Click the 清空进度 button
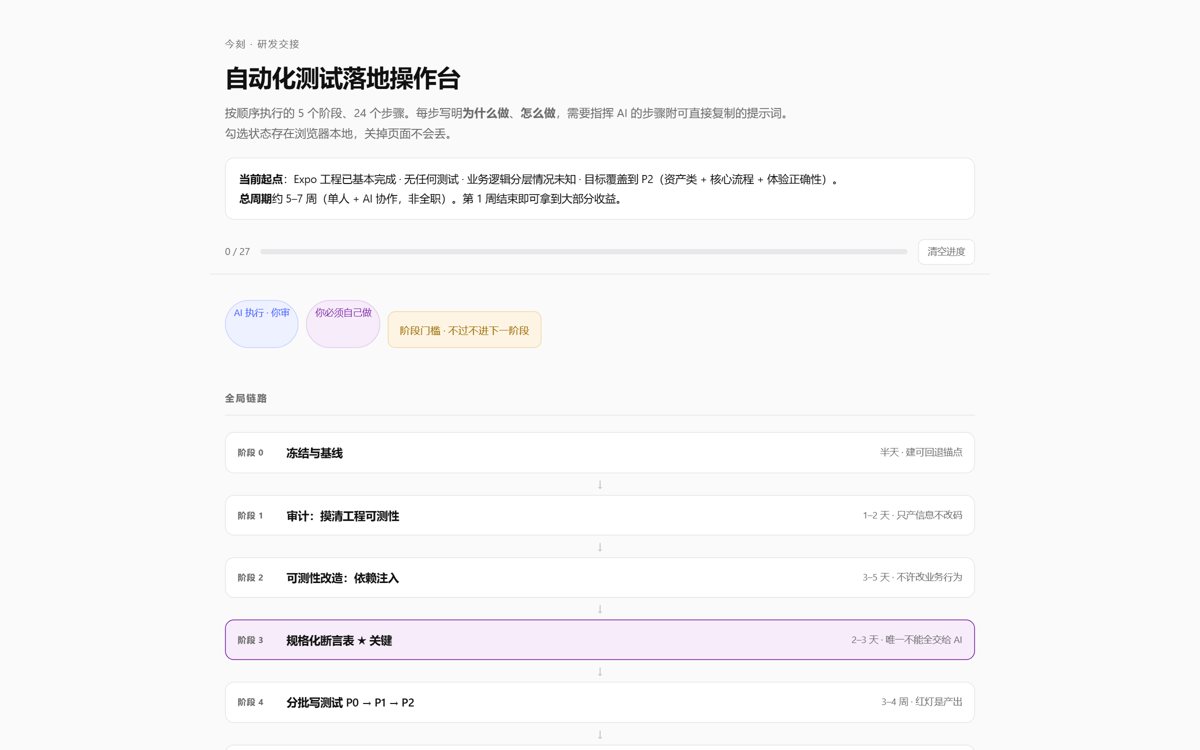Image resolution: width=1200 pixels, height=750 pixels. 946,252
